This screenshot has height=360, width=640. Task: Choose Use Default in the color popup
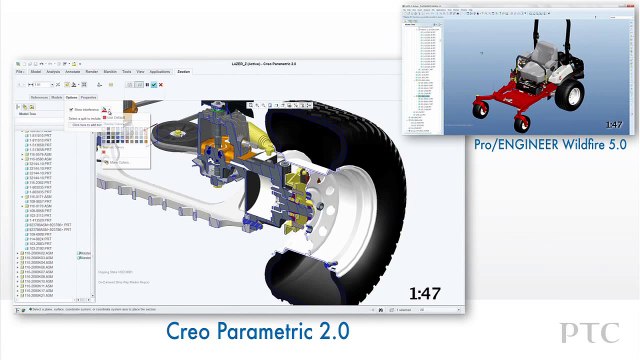113,118
